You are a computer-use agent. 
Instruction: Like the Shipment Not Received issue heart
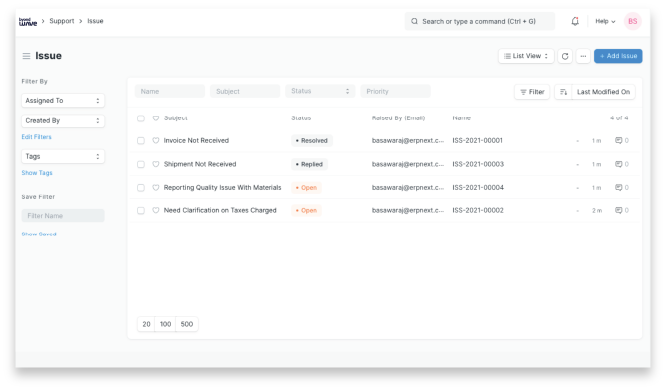[x=156, y=164]
